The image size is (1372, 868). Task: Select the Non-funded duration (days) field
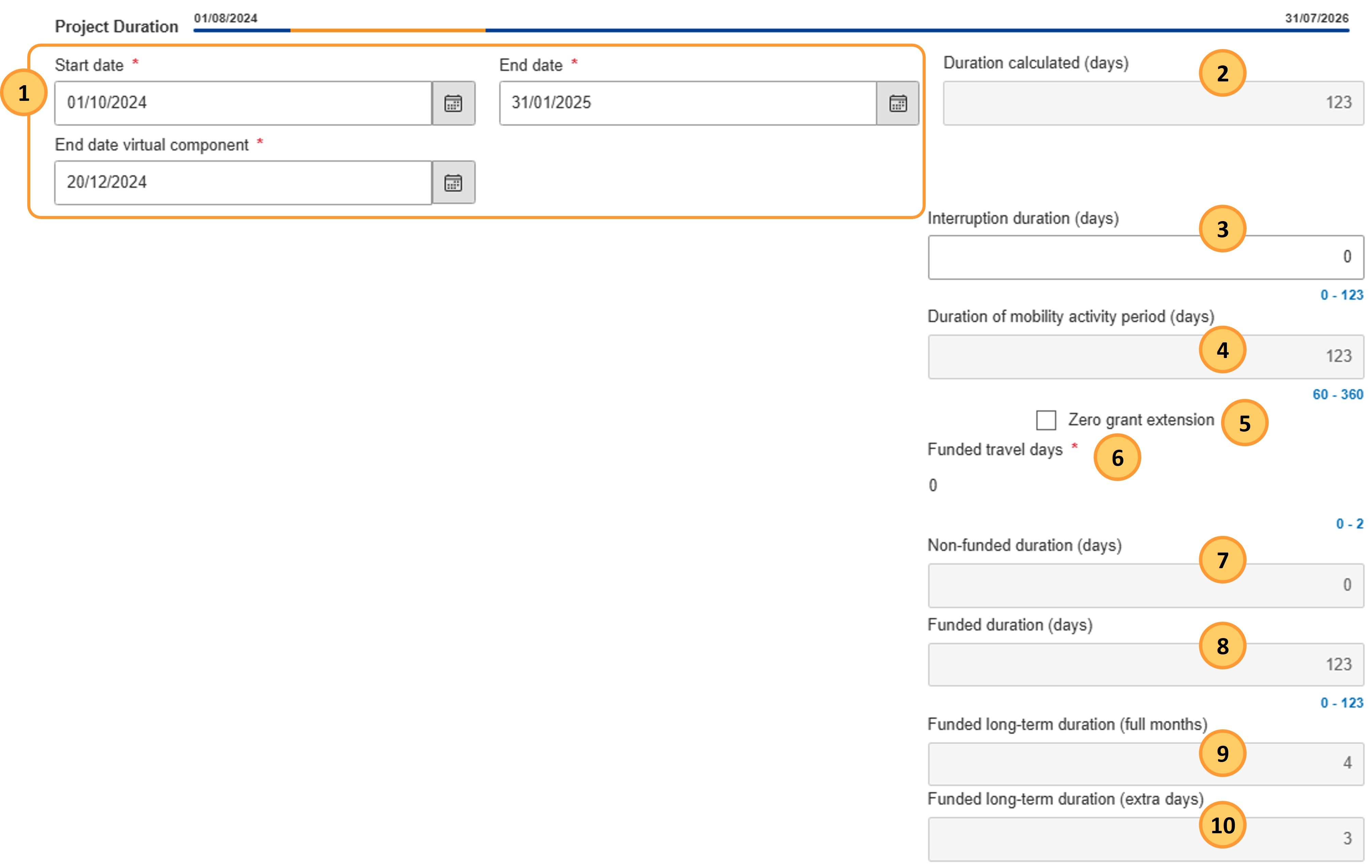(x=1146, y=586)
